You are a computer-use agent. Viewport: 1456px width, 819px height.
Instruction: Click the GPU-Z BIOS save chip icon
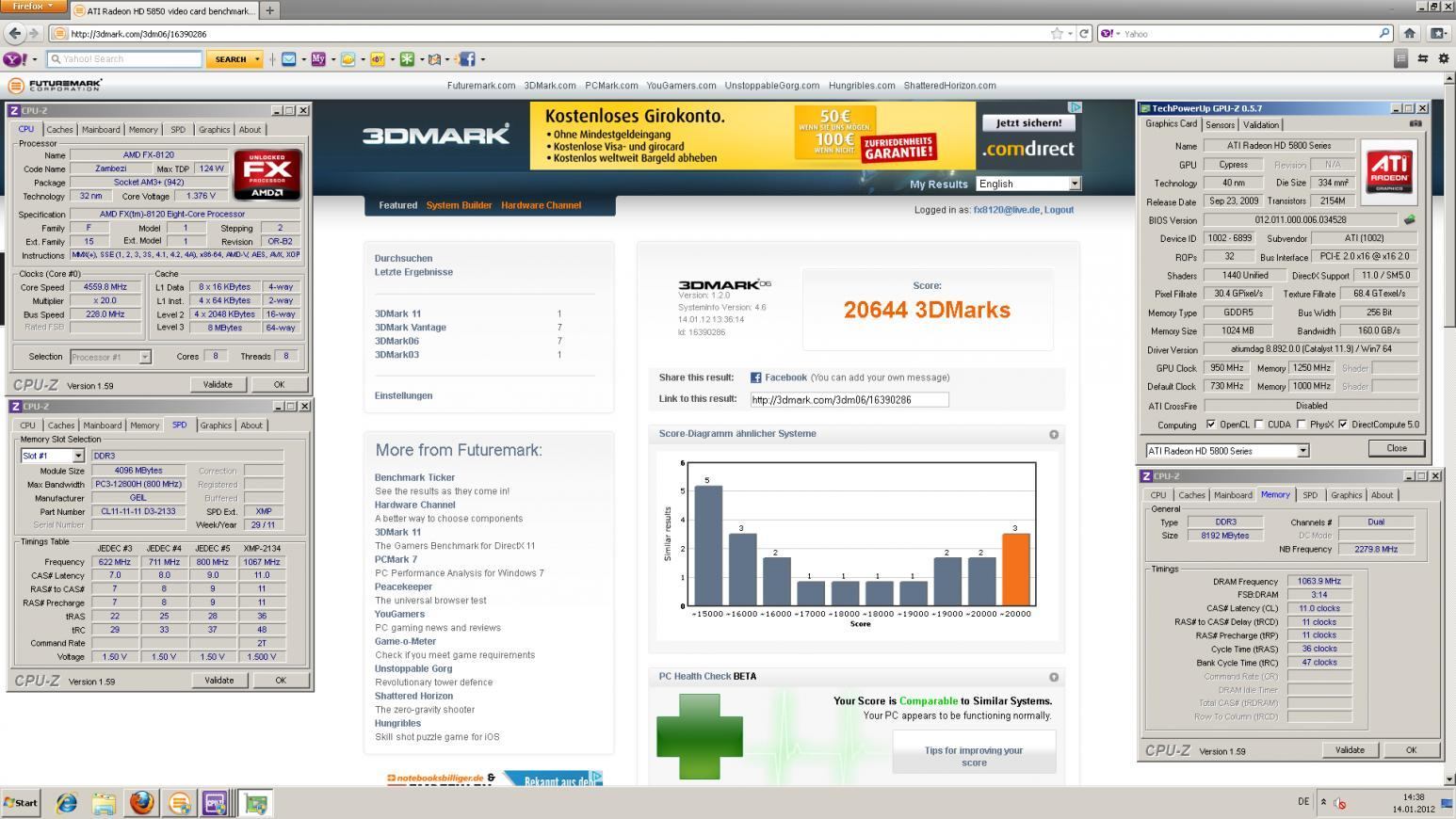pos(1409,219)
